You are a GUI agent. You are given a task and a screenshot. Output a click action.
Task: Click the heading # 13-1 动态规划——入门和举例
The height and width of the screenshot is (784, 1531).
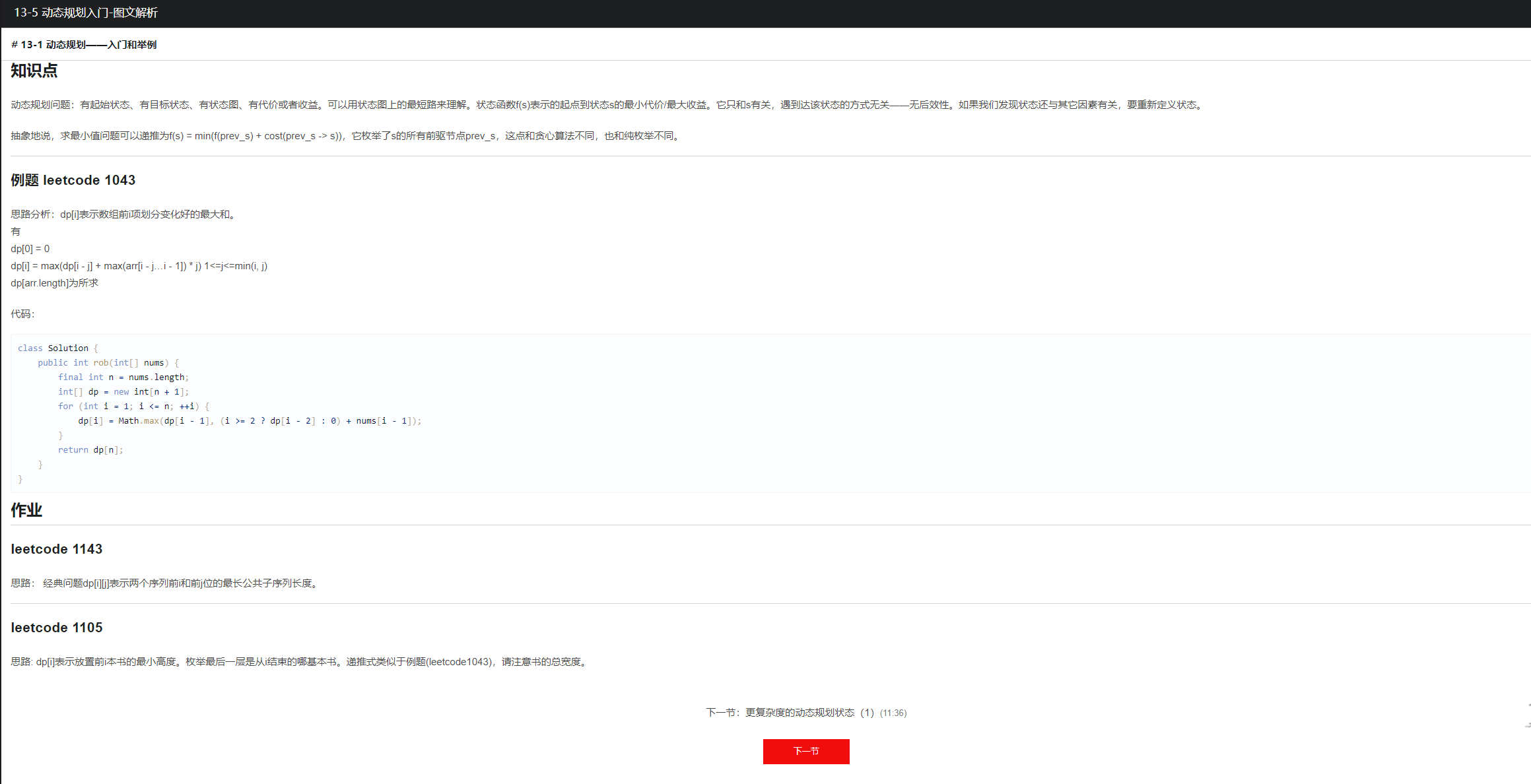84,45
